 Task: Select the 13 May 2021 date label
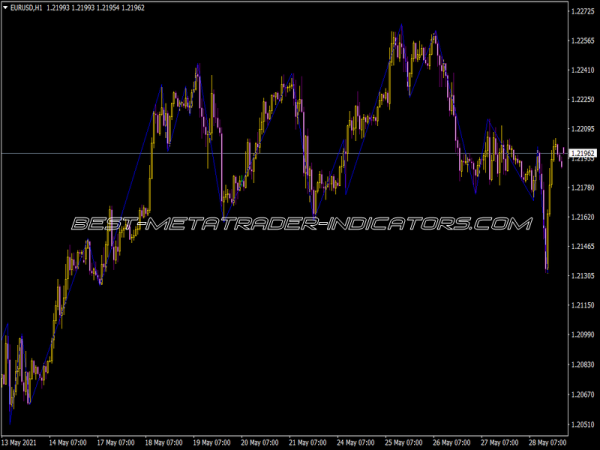coord(21,441)
